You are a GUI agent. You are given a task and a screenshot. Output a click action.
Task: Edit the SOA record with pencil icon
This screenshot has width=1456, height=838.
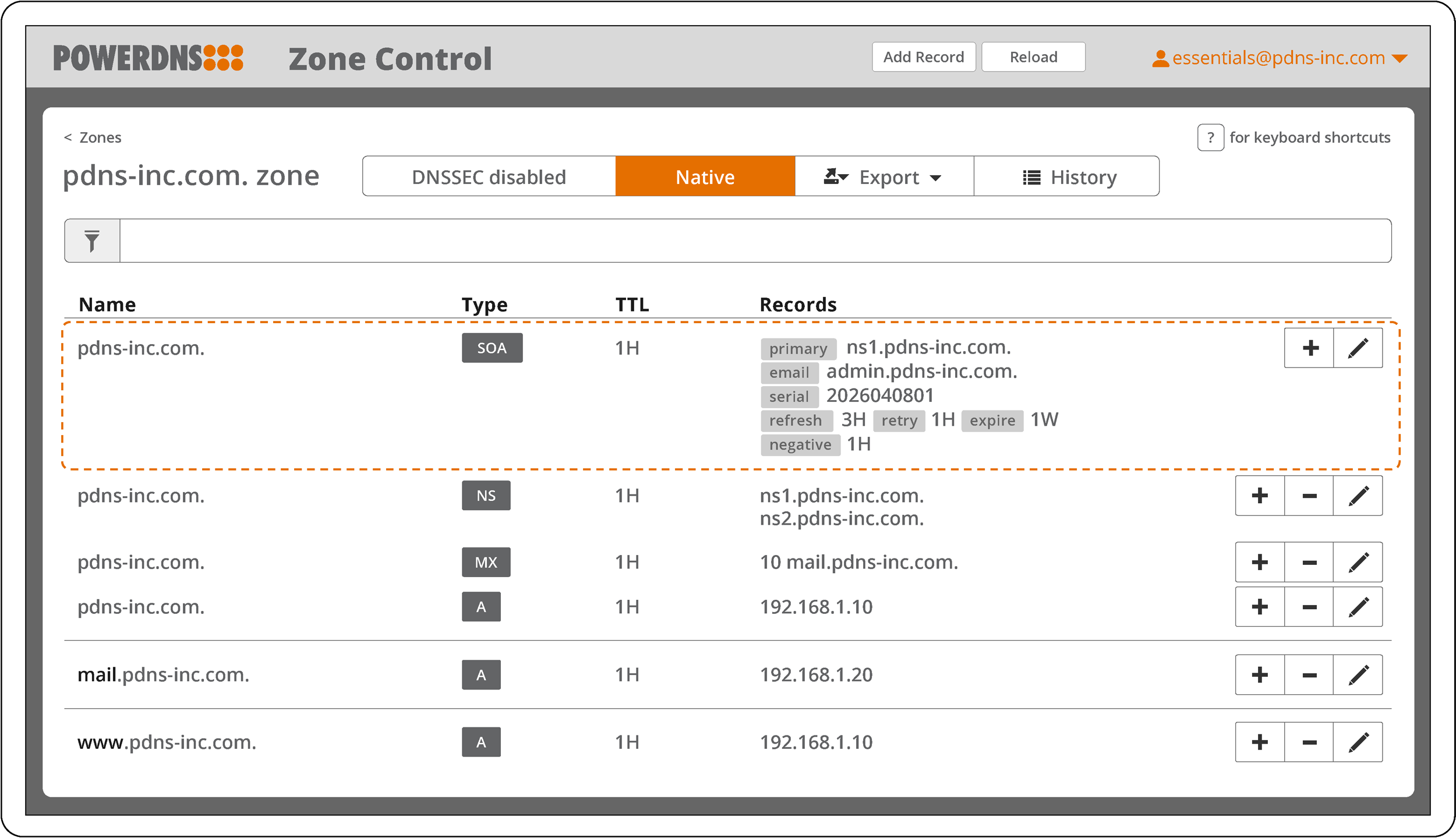(x=1358, y=348)
